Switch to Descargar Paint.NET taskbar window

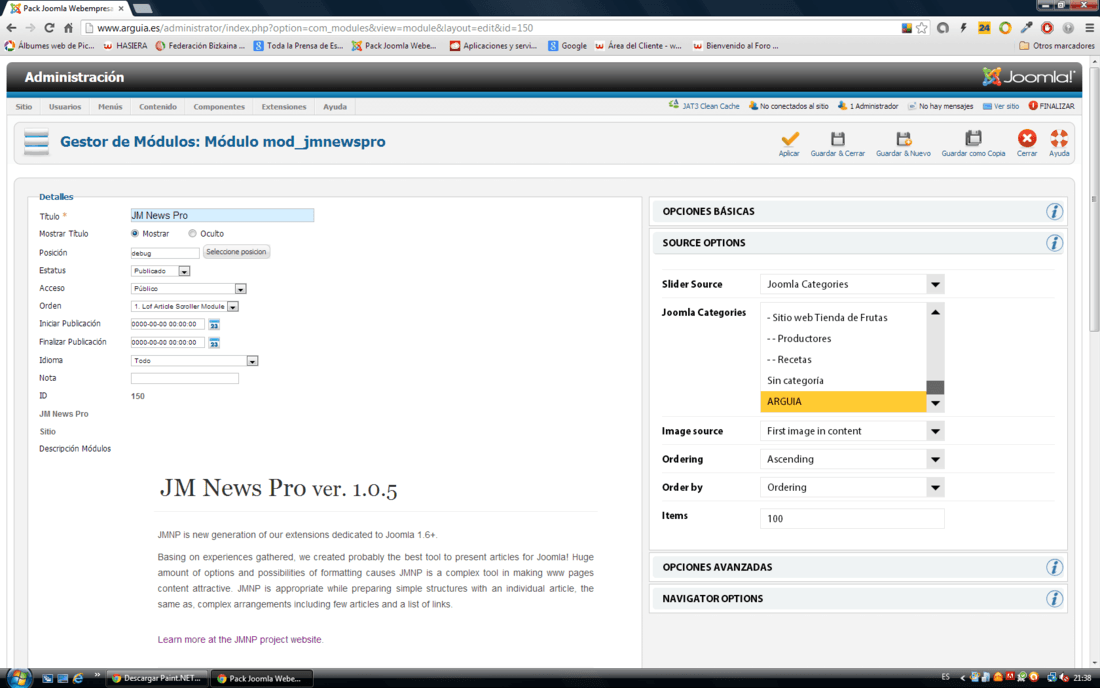tap(157, 678)
